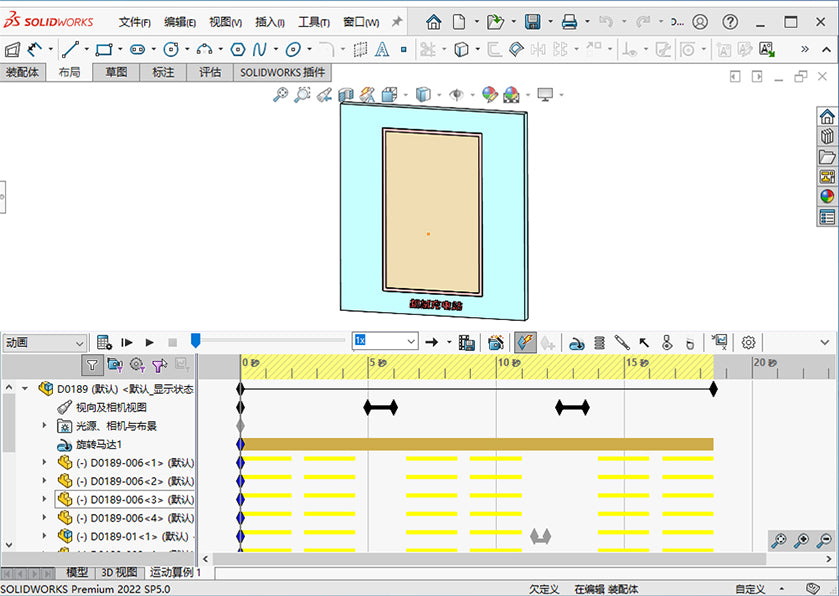Stop the motion study playback
Image resolution: width=839 pixels, height=596 pixels.
172,342
